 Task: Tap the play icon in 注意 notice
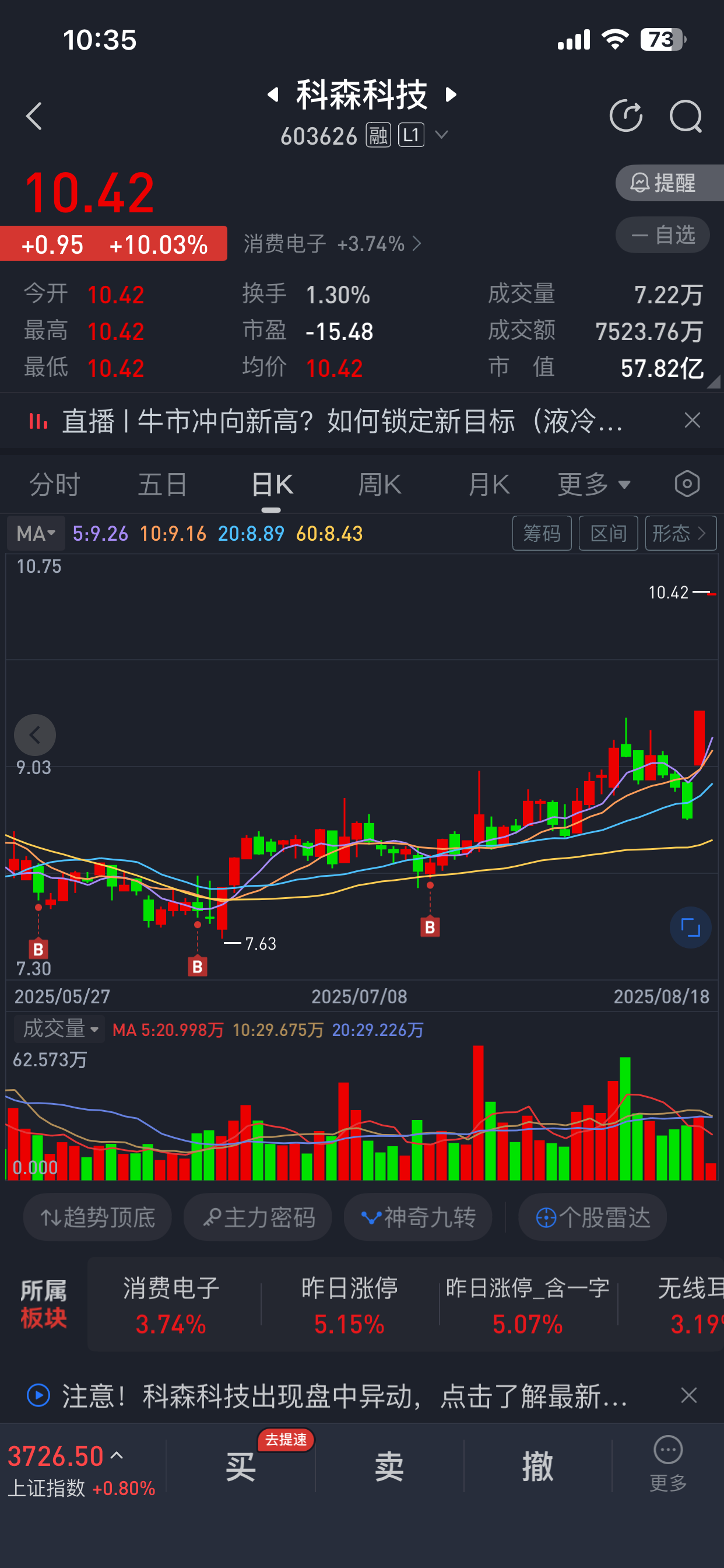39,1395
